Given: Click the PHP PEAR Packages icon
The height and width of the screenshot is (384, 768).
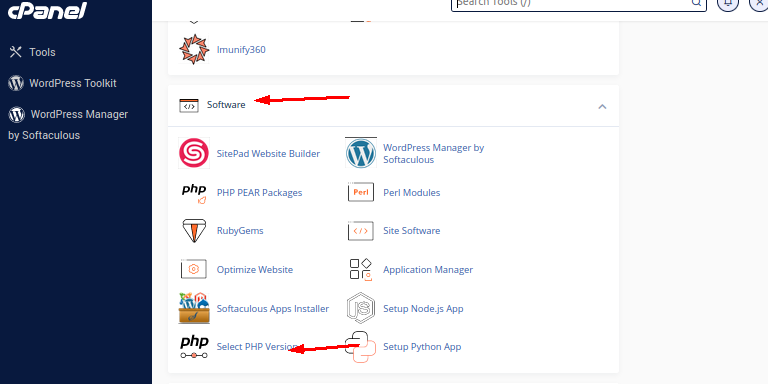Looking at the screenshot, I should coord(194,193).
